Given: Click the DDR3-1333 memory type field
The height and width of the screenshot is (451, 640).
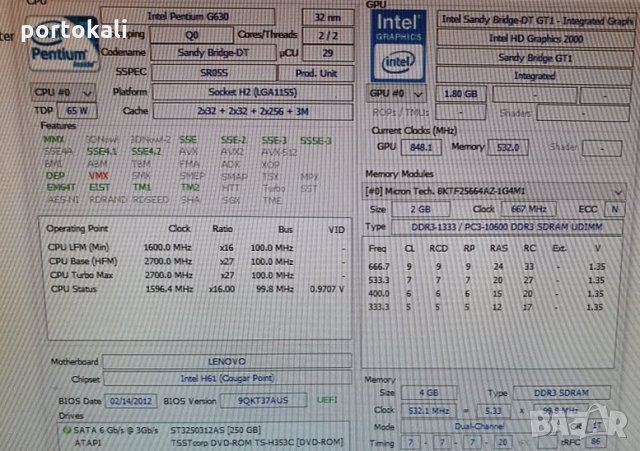Looking at the screenshot, I should tap(500, 228).
